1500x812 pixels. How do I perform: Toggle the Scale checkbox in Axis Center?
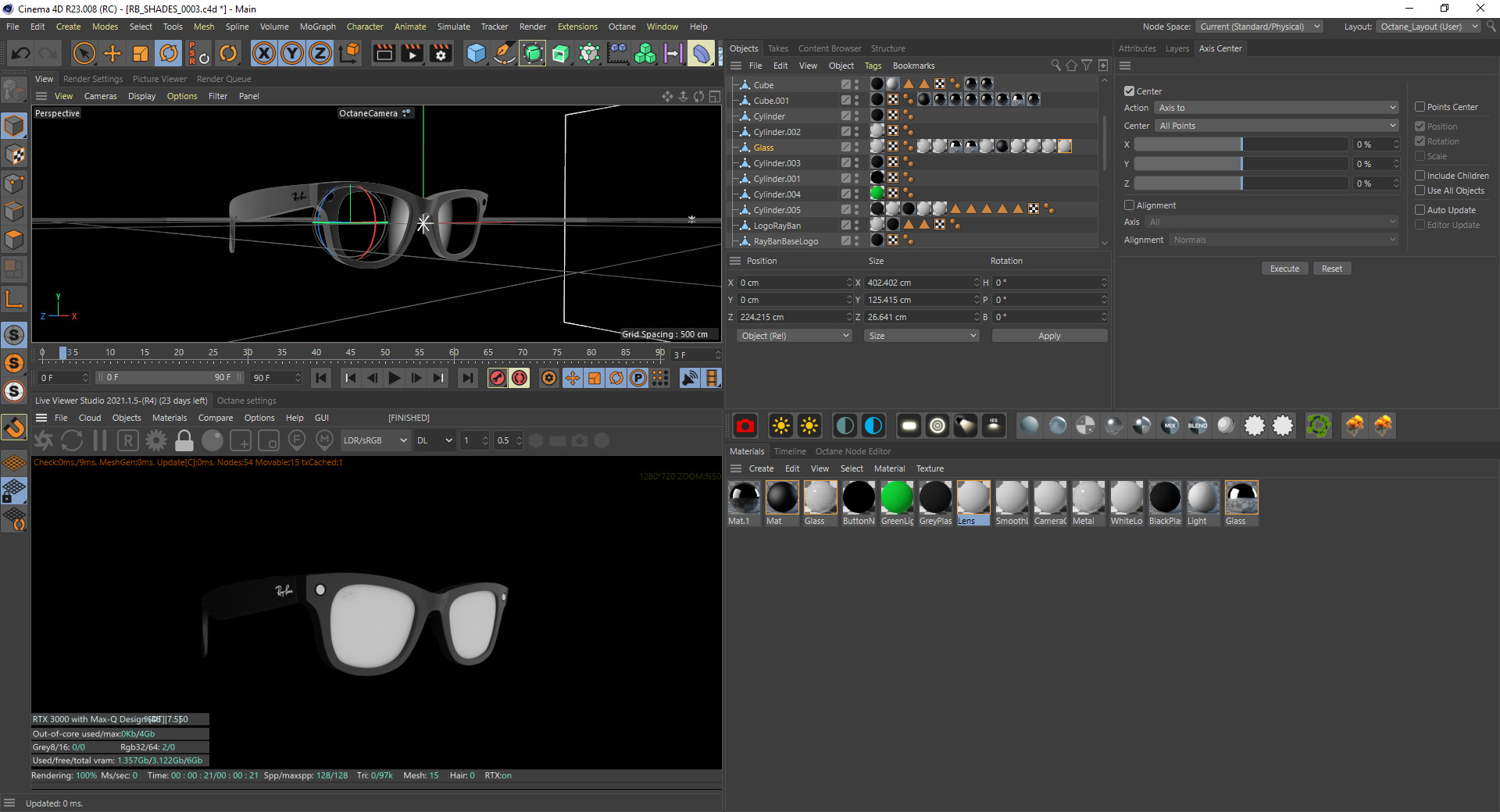click(1420, 156)
